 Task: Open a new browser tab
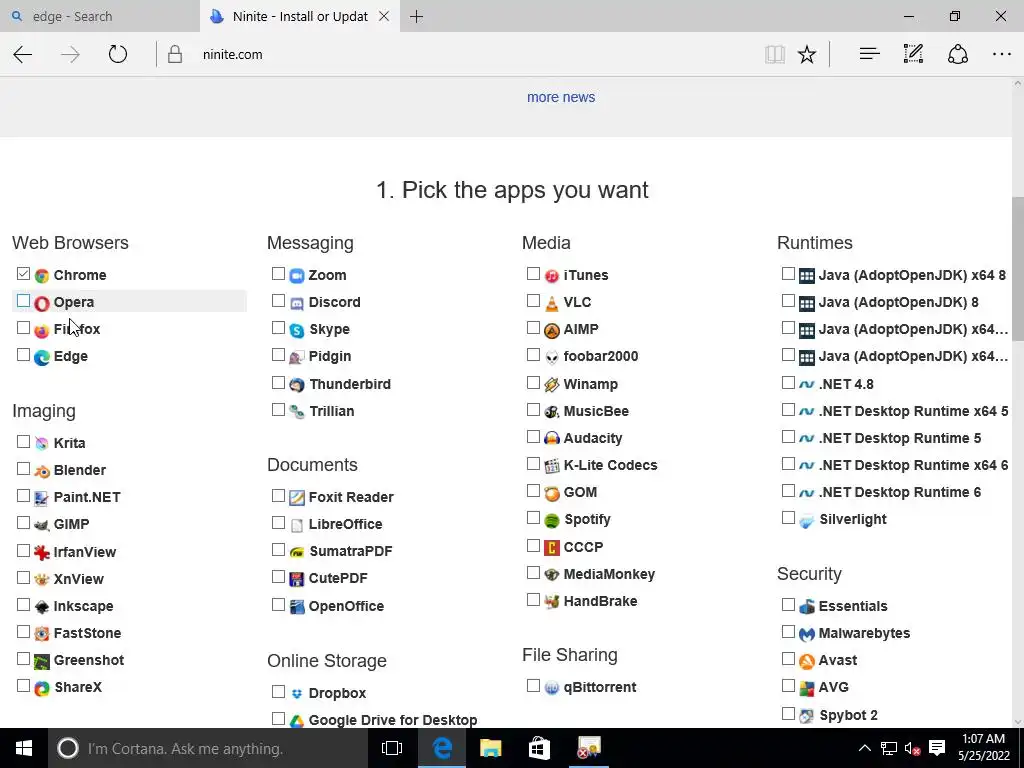417,16
